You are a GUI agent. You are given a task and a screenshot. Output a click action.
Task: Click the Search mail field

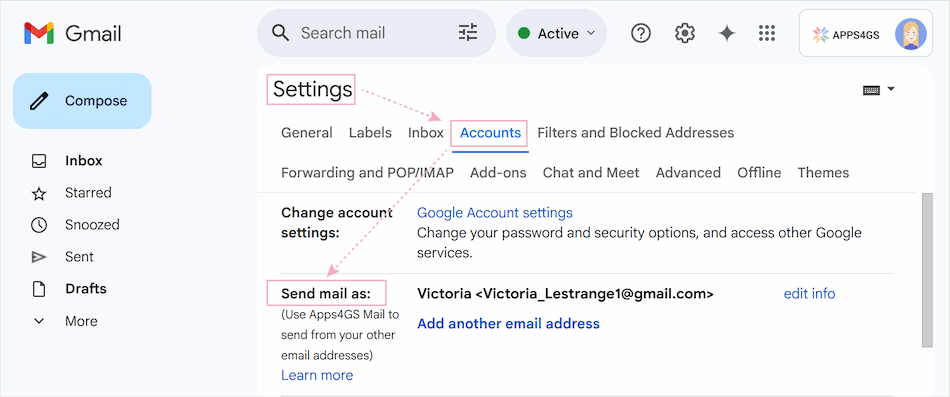click(376, 33)
